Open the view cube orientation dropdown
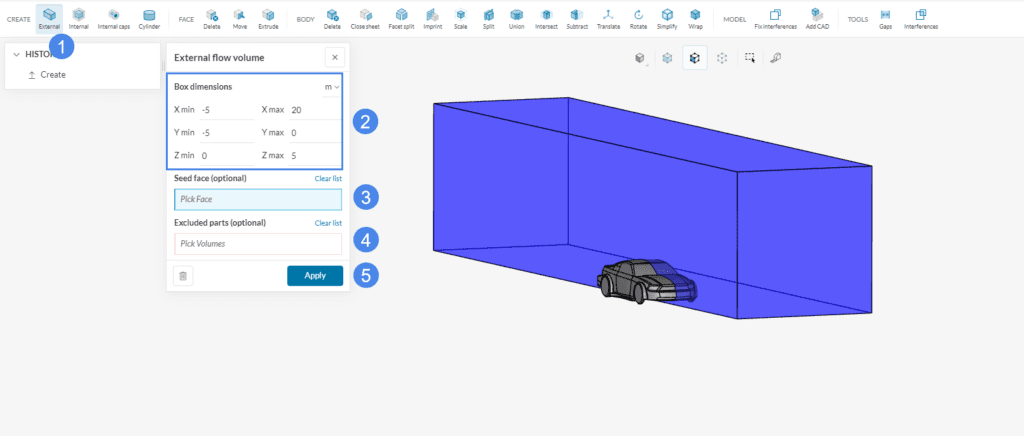This screenshot has height=436, width=1024. point(640,58)
